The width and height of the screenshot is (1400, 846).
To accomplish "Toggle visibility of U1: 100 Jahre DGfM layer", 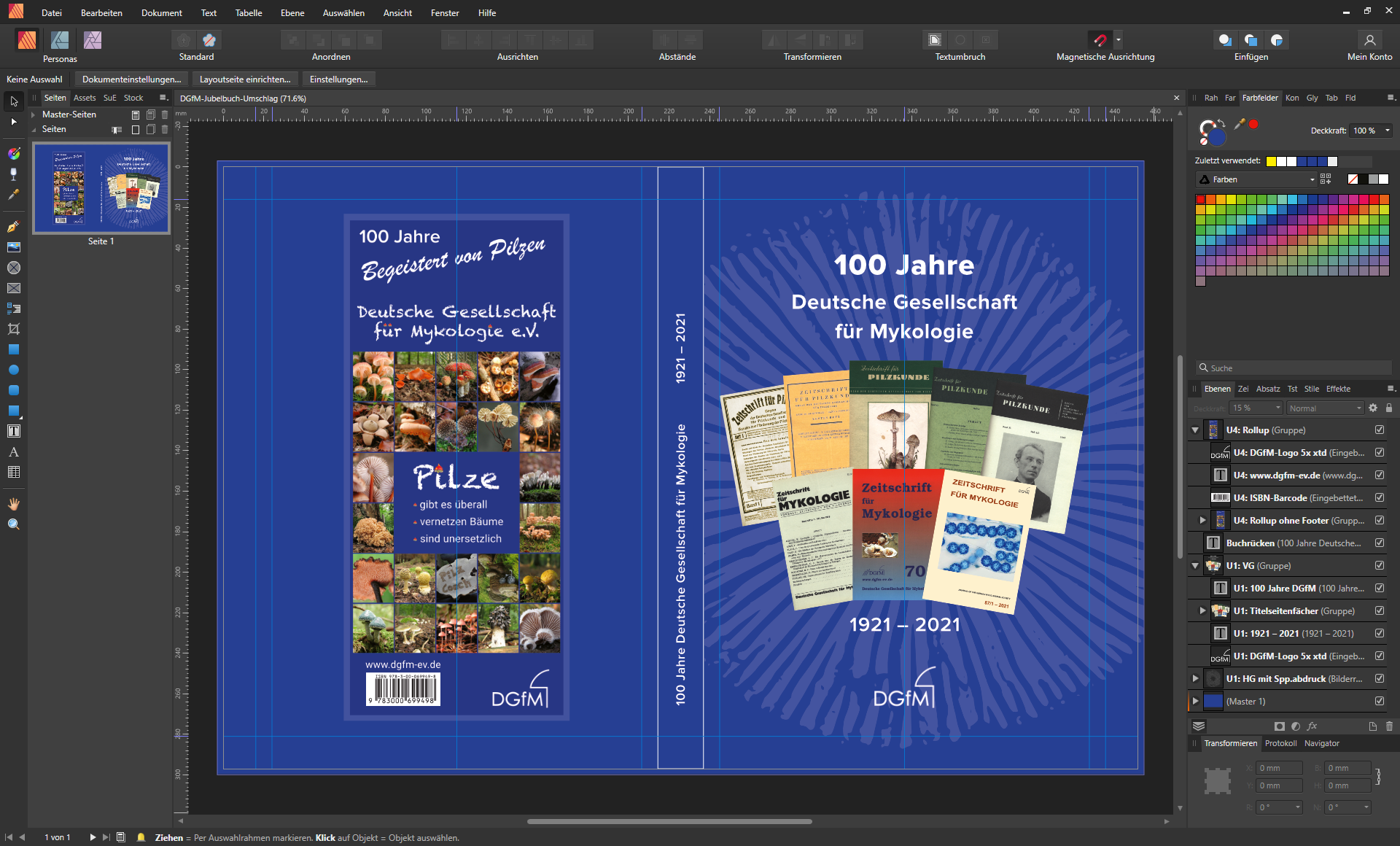I will click(1380, 589).
